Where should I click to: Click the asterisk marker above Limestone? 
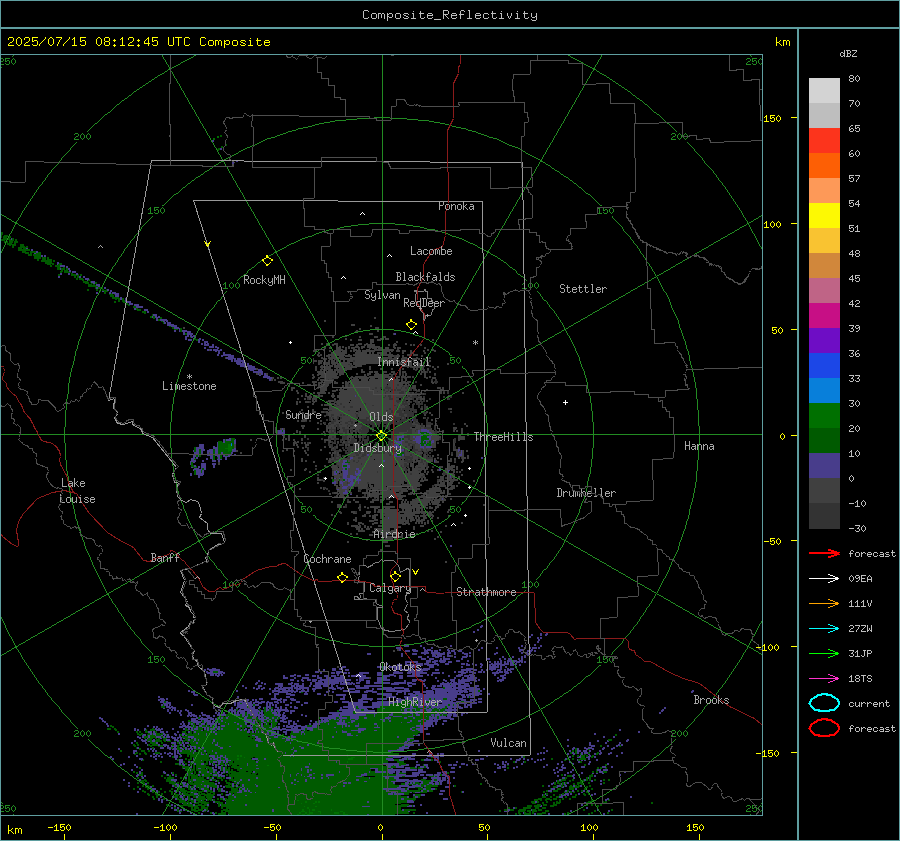click(x=189, y=377)
